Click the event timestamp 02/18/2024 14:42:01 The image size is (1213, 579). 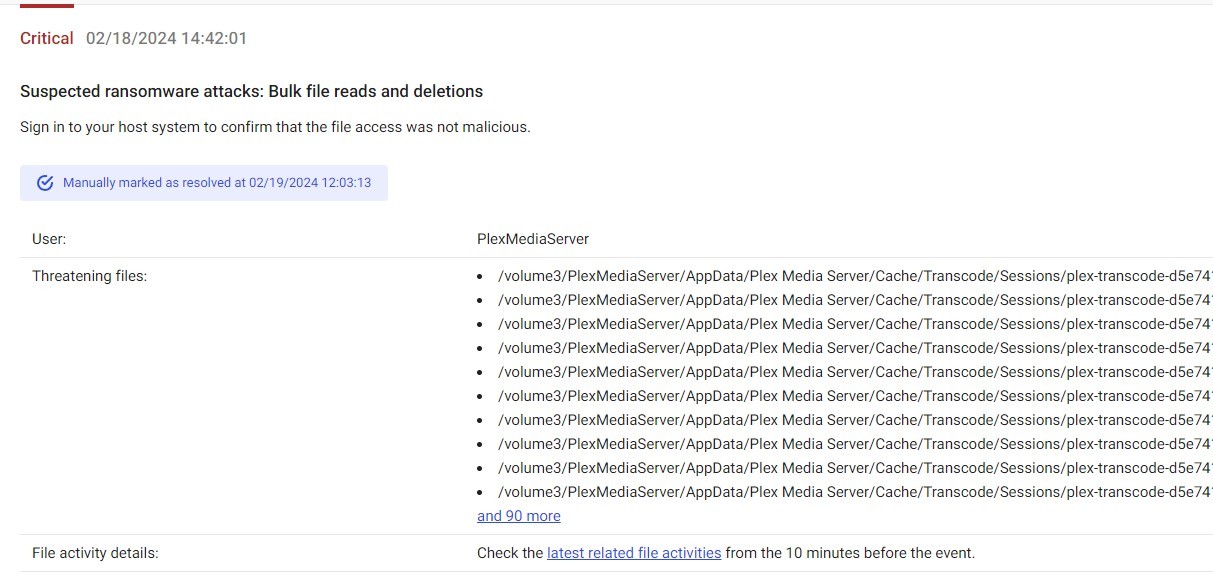click(166, 38)
